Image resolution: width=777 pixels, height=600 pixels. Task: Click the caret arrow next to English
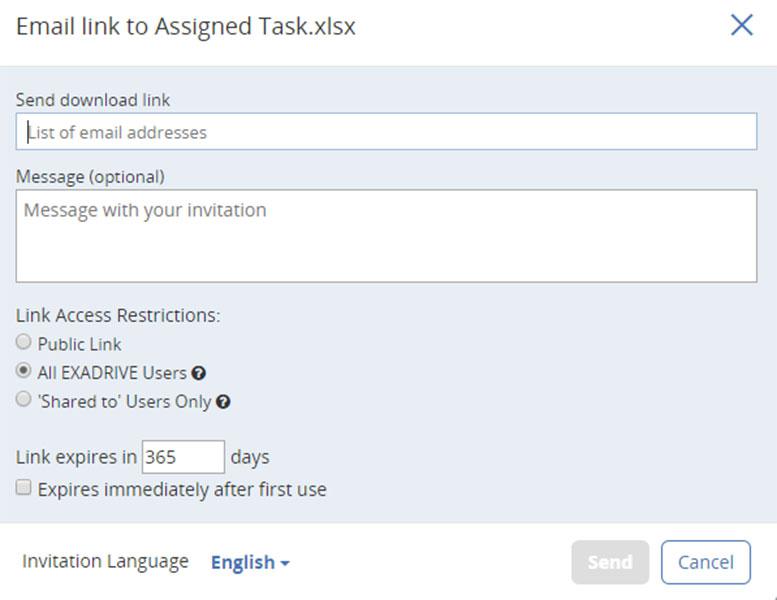click(x=285, y=563)
